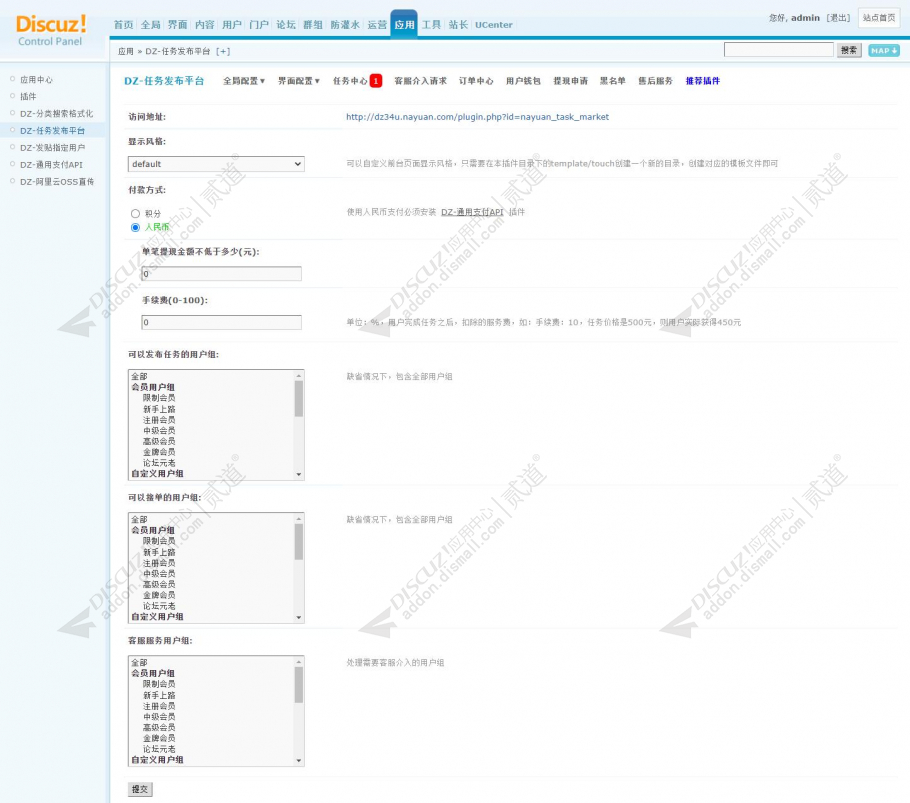Switch to the 订单中心 tab
910x803 pixels.
point(476,81)
